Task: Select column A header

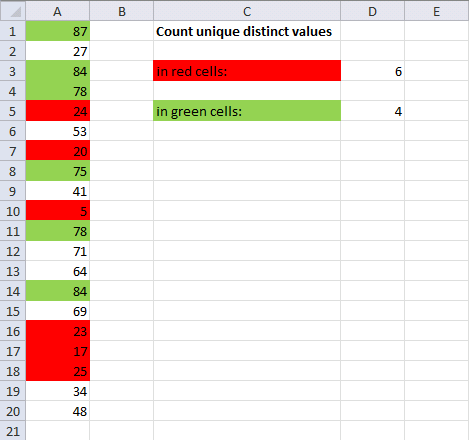Action: (58, 11)
